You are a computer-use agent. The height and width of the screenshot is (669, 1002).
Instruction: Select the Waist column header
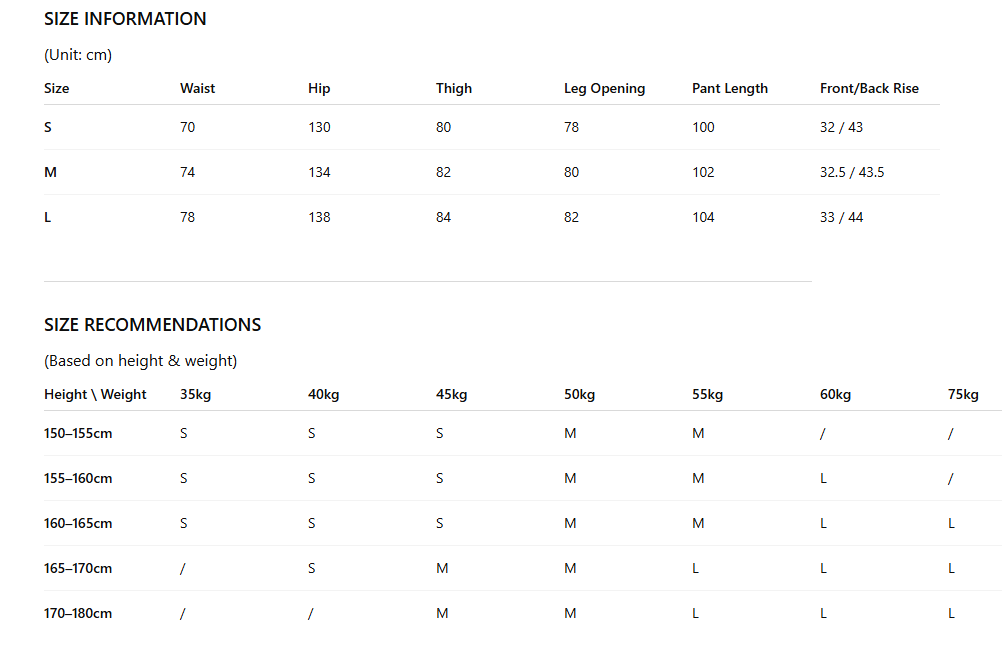coord(197,88)
